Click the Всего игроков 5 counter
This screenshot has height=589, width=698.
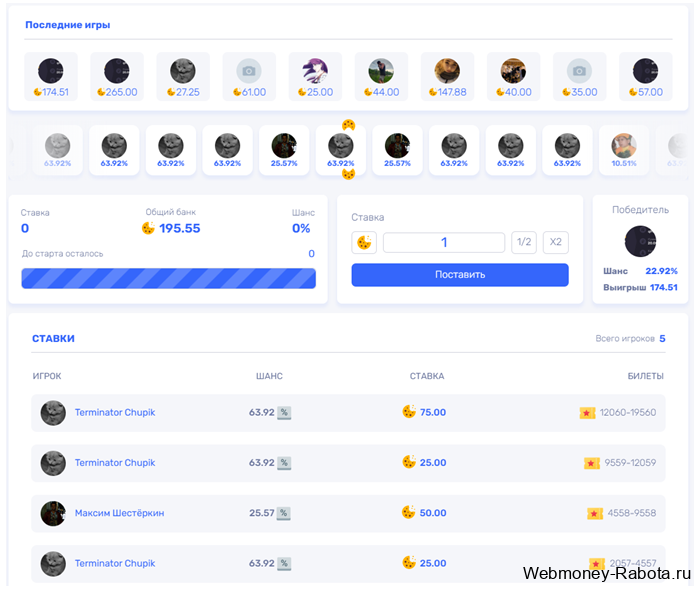630,339
